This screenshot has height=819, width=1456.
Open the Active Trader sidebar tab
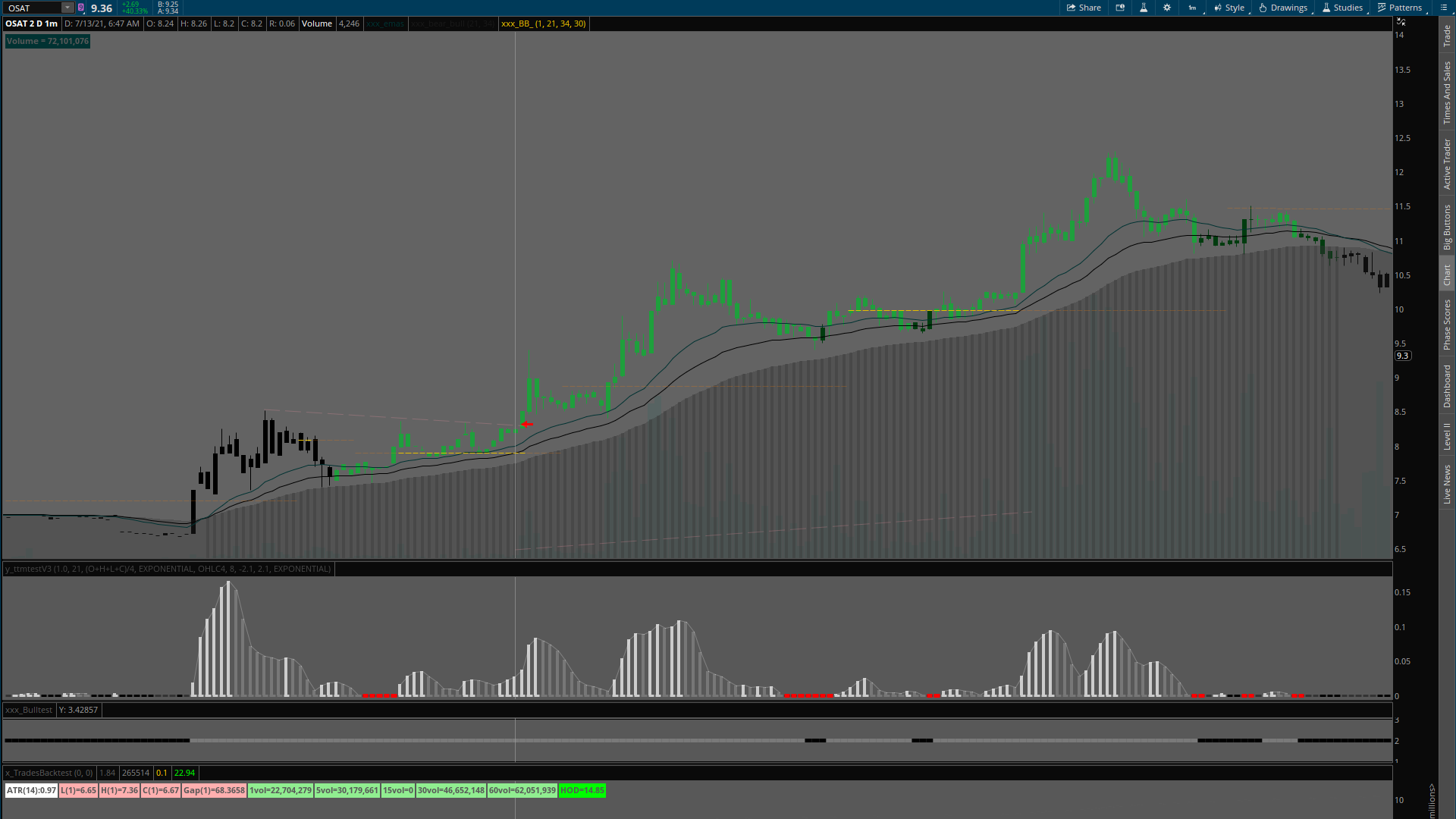[x=1447, y=164]
